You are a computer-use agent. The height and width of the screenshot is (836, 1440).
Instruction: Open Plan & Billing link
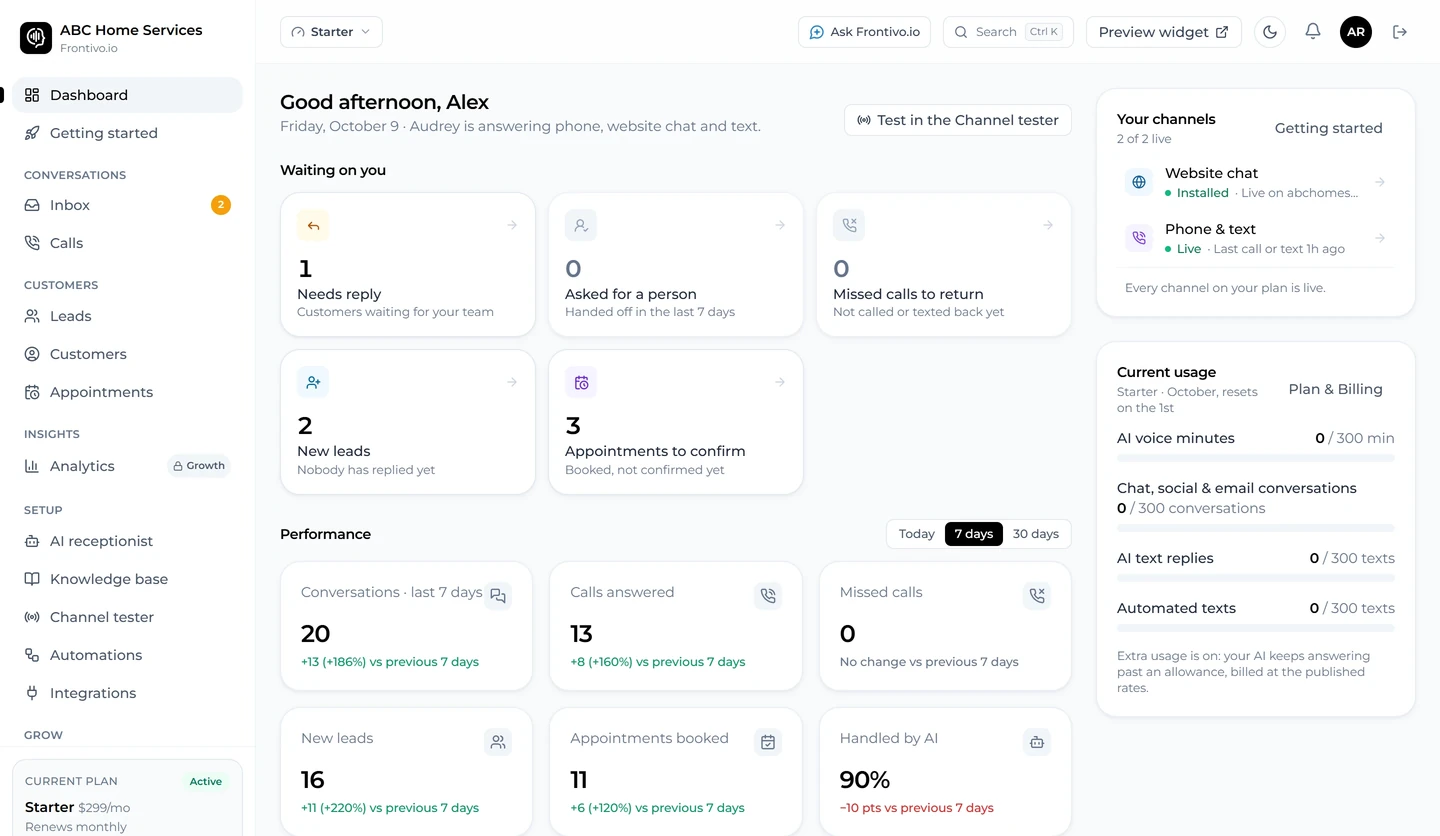pyautogui.click(x=1335, y=389)
